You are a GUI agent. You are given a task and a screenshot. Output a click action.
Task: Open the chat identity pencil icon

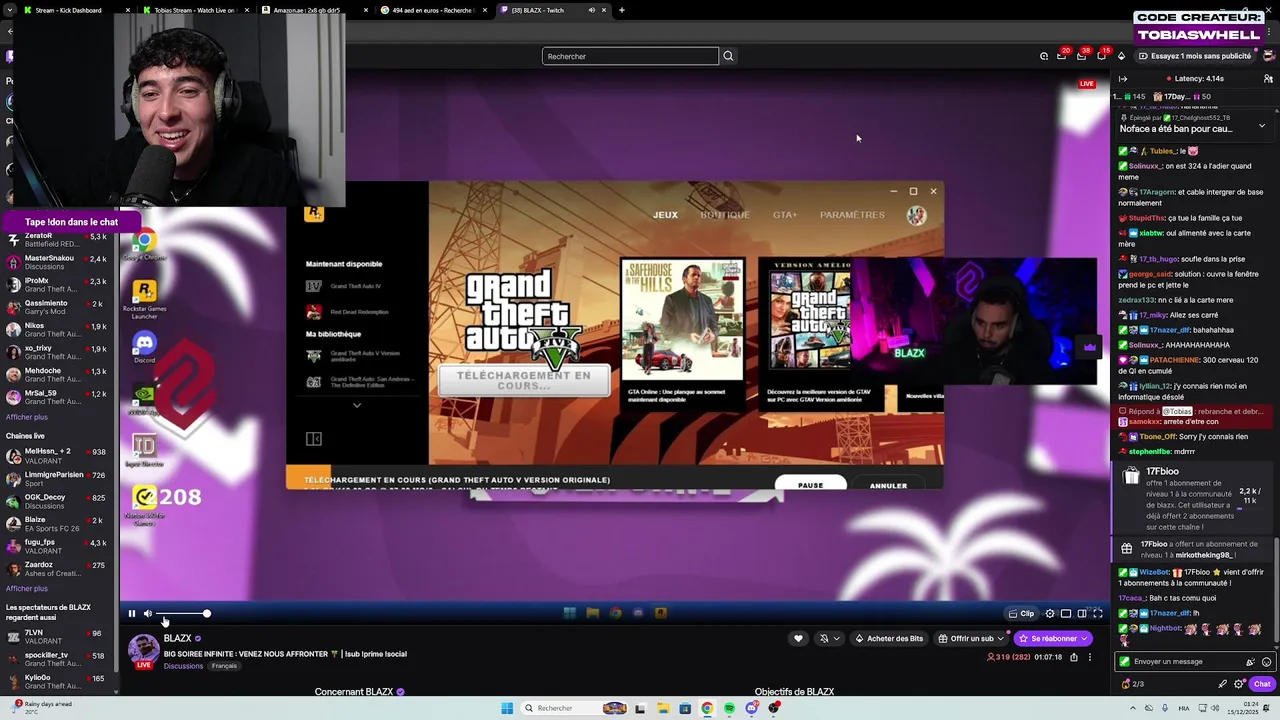tap(1222, 684)
